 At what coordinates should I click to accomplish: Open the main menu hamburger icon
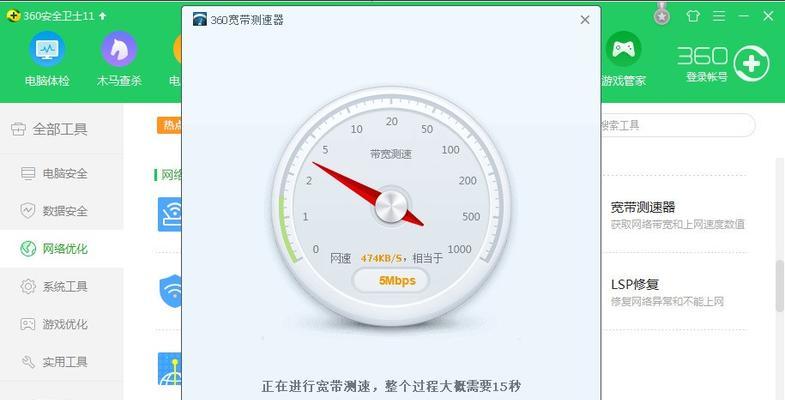pos(719,16)
